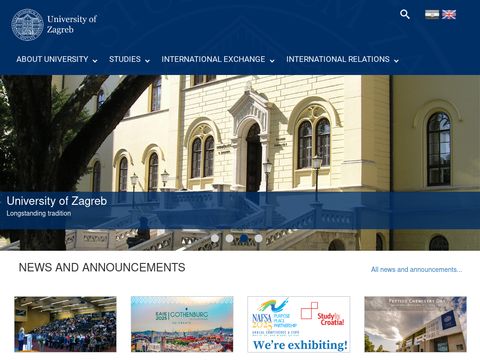
Task: Open the About University menu
Action: (x=52, y=59)
